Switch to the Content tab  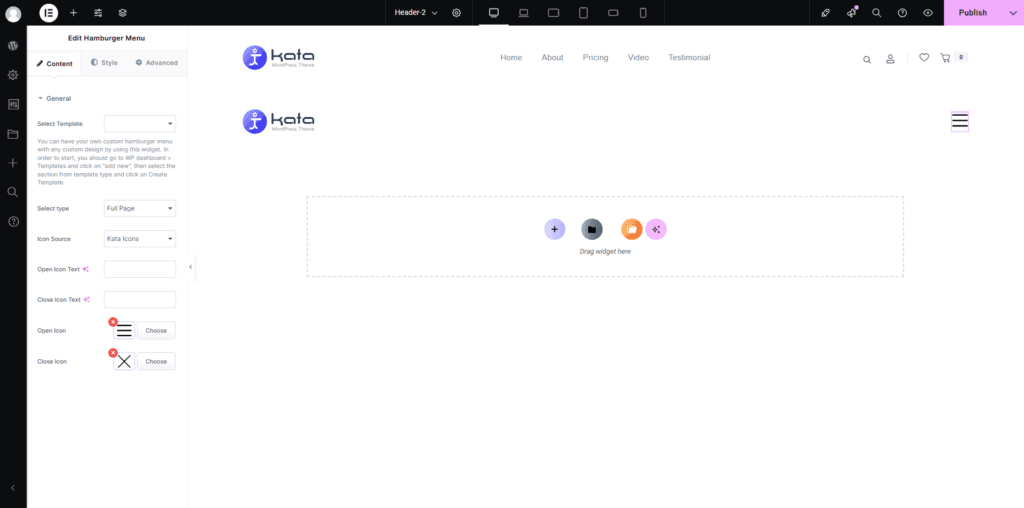coord(54,63)
